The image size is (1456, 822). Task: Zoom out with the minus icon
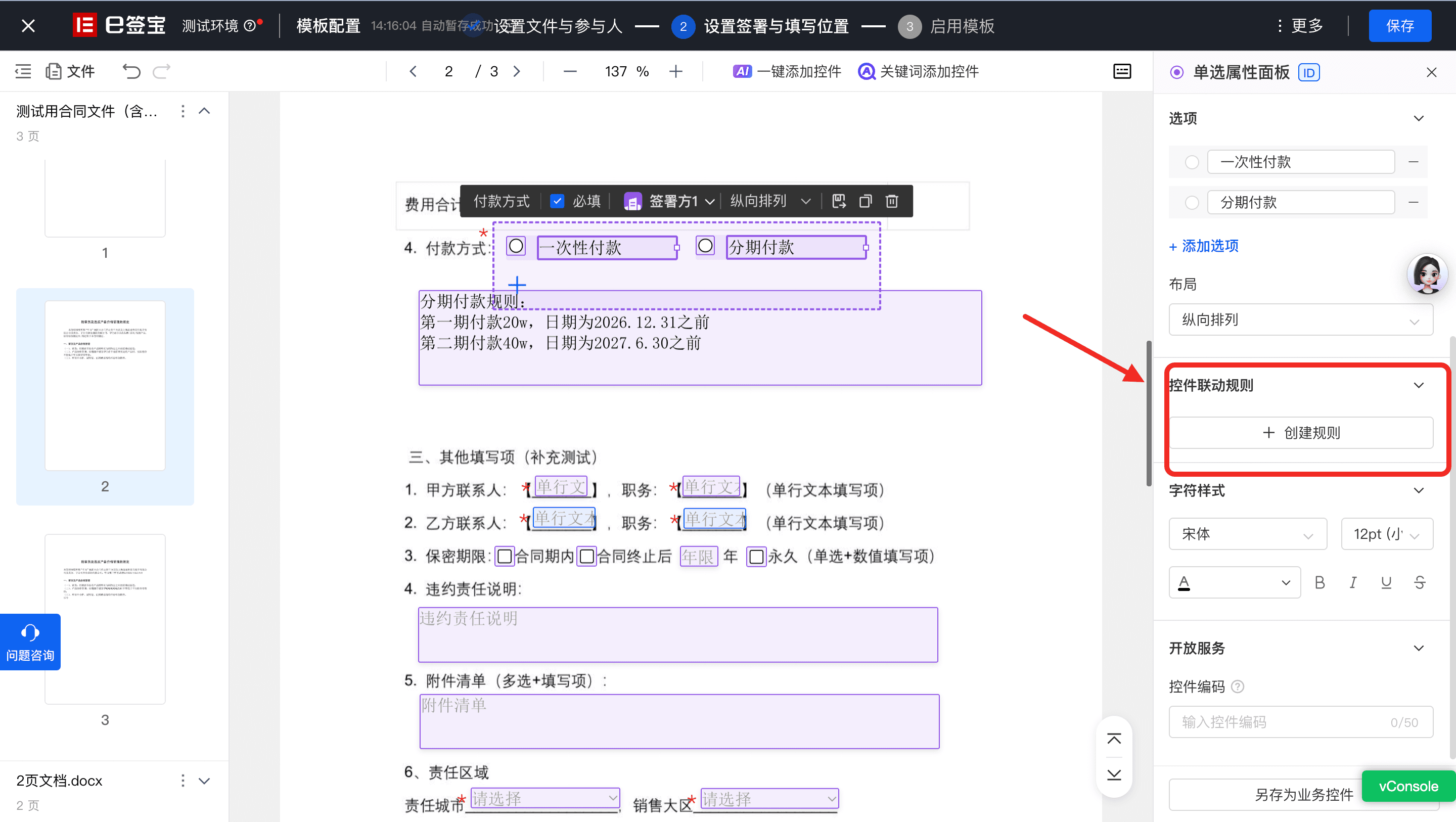click(x=570, y=71)
